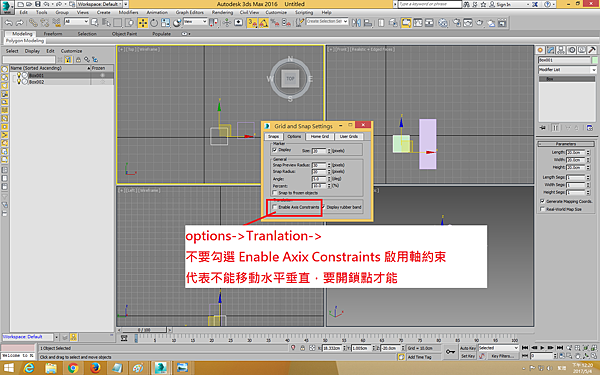
Task: Select the Select and Link tool
Action: point(33,23)
